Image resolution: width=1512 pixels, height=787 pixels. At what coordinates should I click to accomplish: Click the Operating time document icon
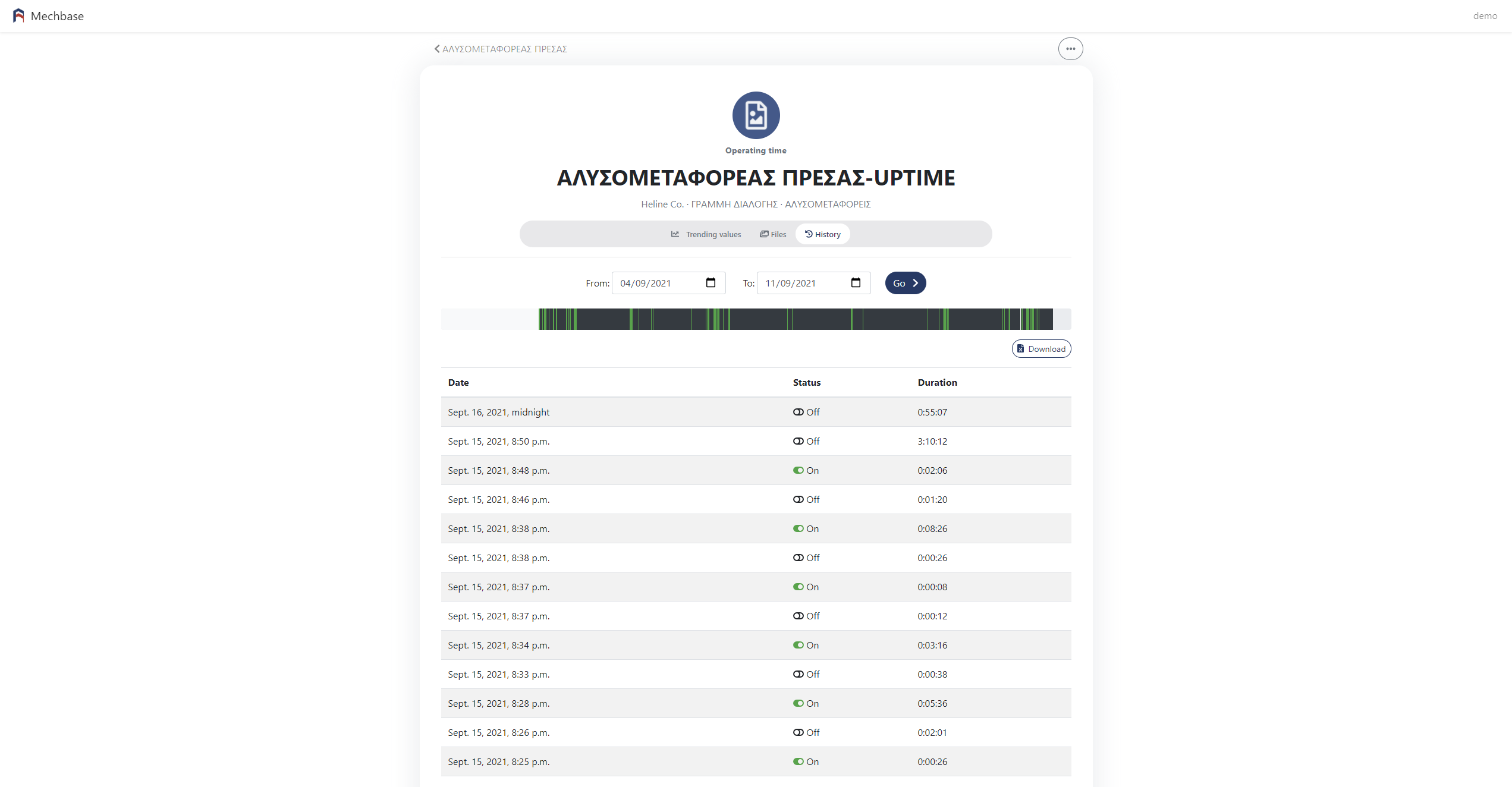(756, 115)
